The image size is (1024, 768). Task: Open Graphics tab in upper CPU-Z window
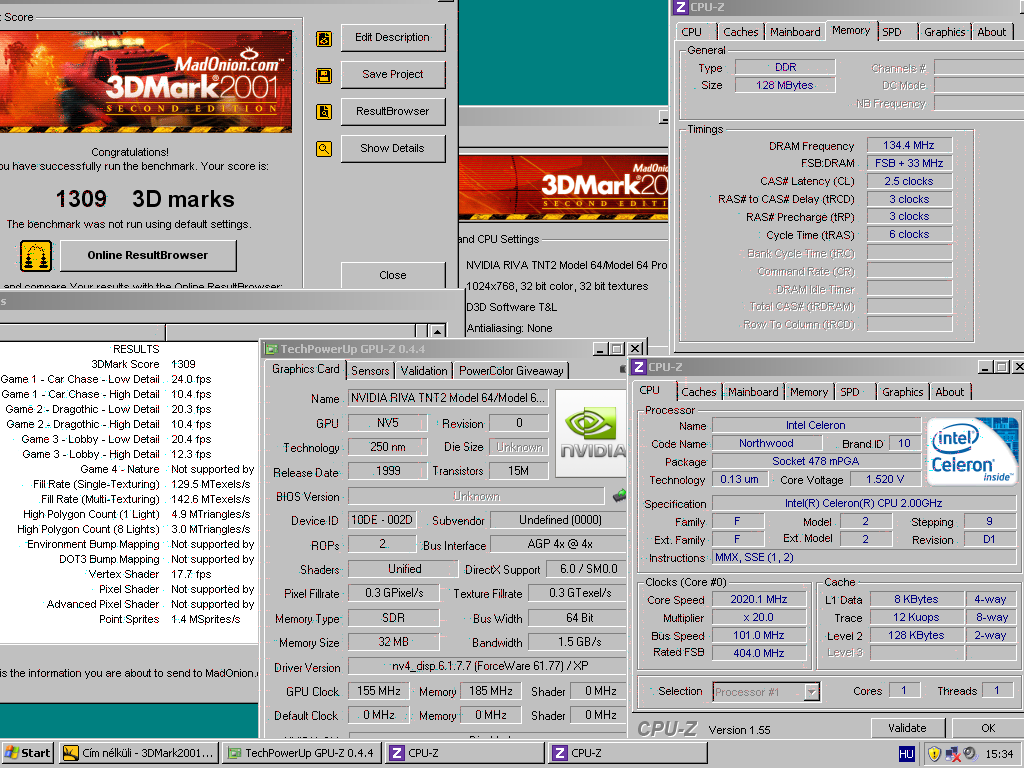(944, 32)
